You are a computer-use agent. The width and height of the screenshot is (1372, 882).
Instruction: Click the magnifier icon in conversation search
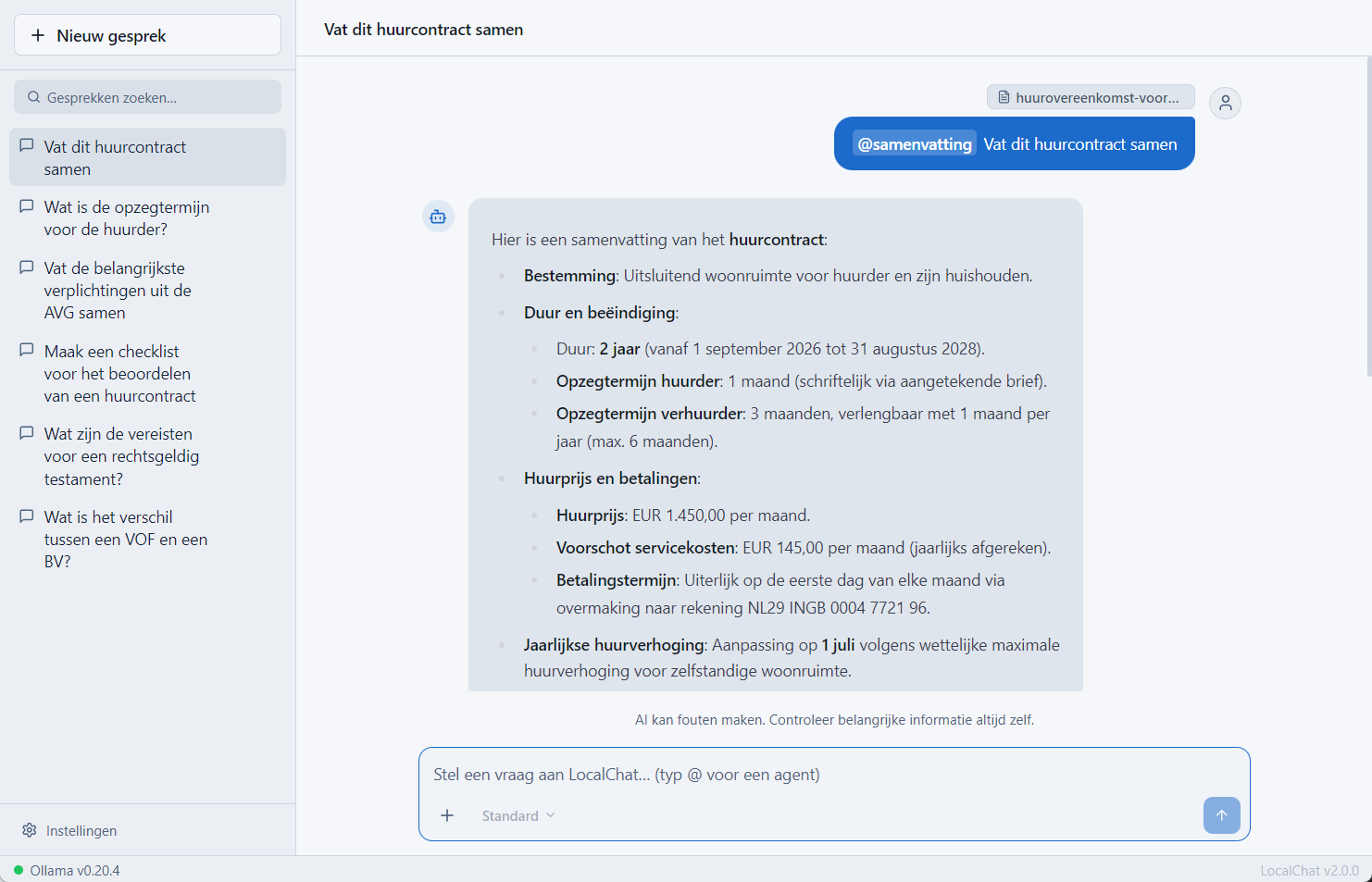[x=34, y=97]
